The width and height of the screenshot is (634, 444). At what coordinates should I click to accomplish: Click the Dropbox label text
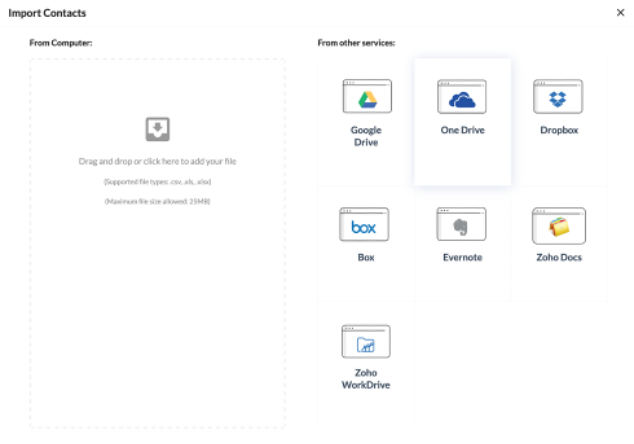coord(559,130)
